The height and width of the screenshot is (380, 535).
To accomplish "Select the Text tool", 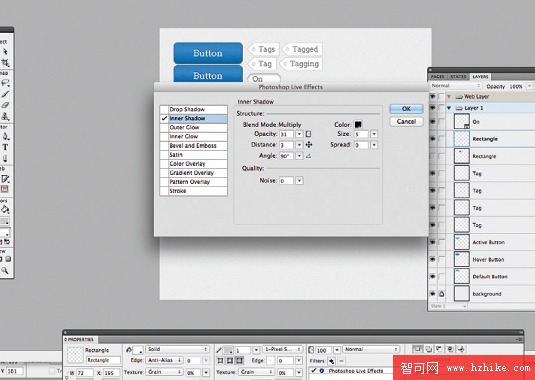I will click(x=5, y=147).
